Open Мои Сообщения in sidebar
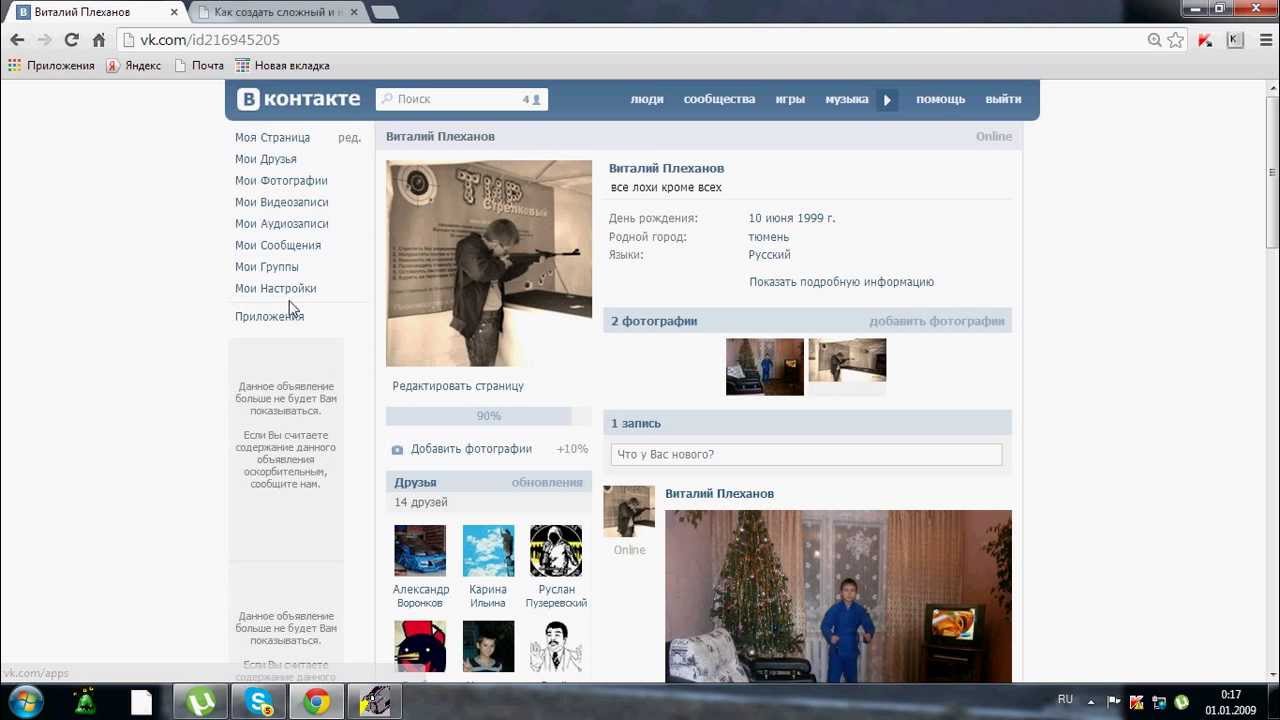 click(x=278, y=245)
